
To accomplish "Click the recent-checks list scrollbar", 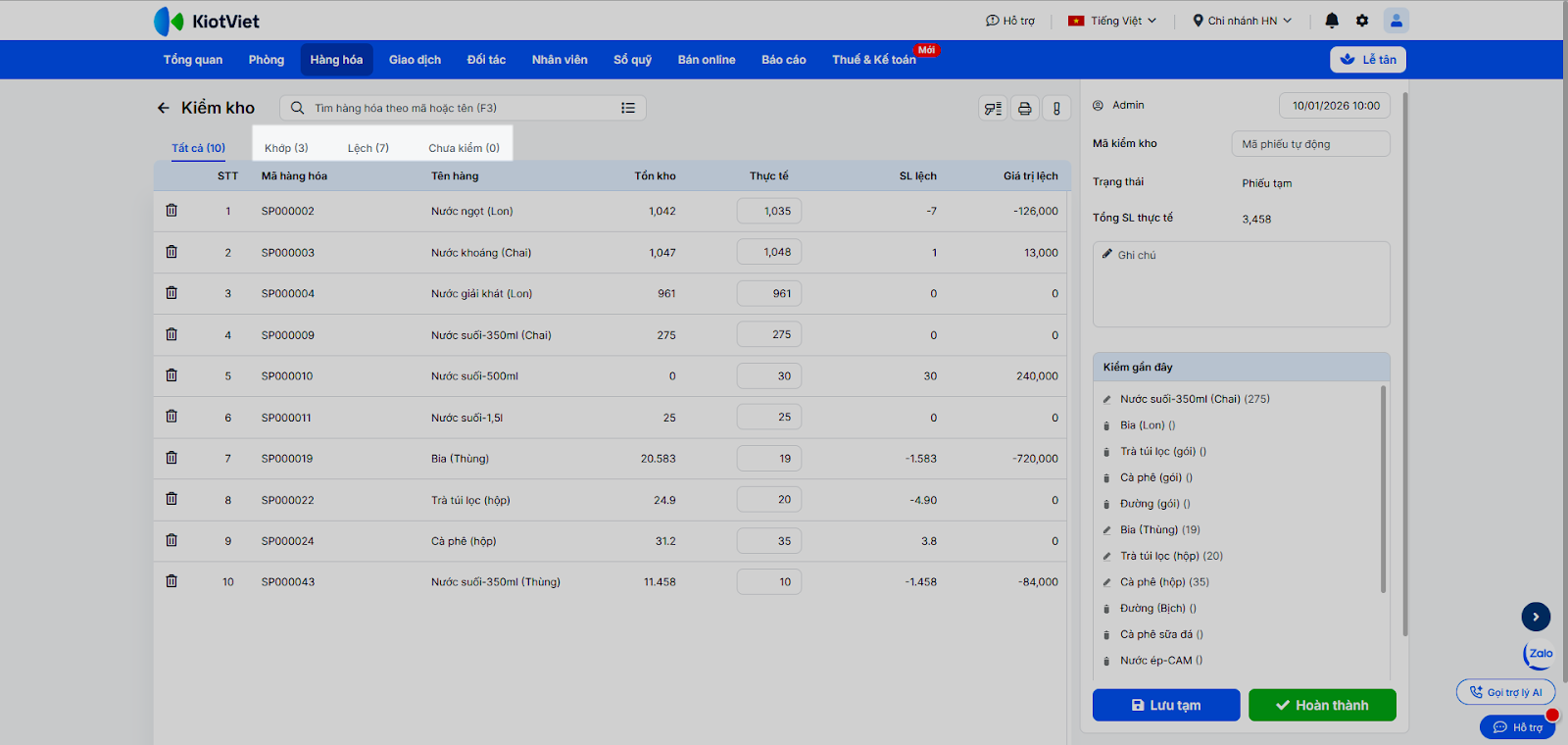I will (1383, 490).
